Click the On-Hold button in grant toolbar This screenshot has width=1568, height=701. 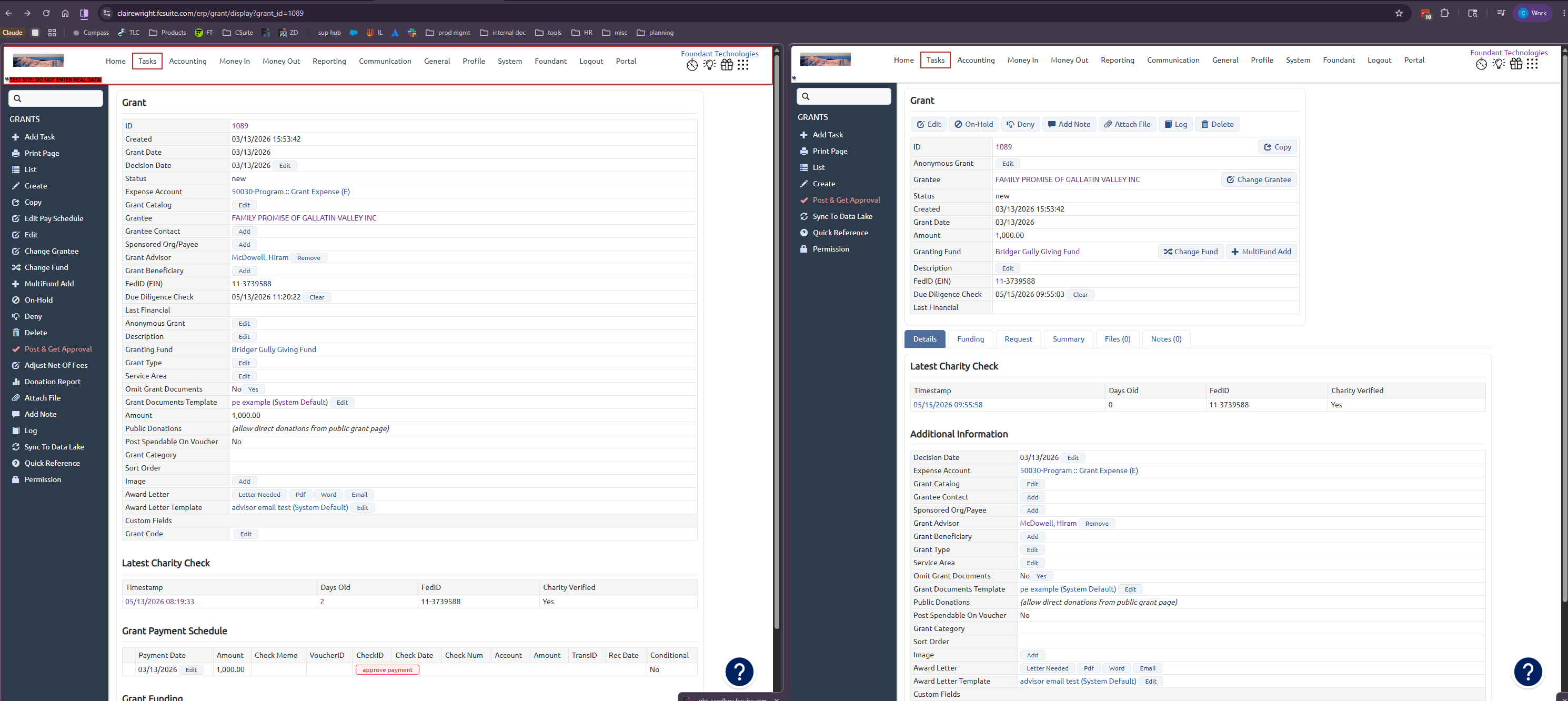pyautogui.click(x=973, y=124)
